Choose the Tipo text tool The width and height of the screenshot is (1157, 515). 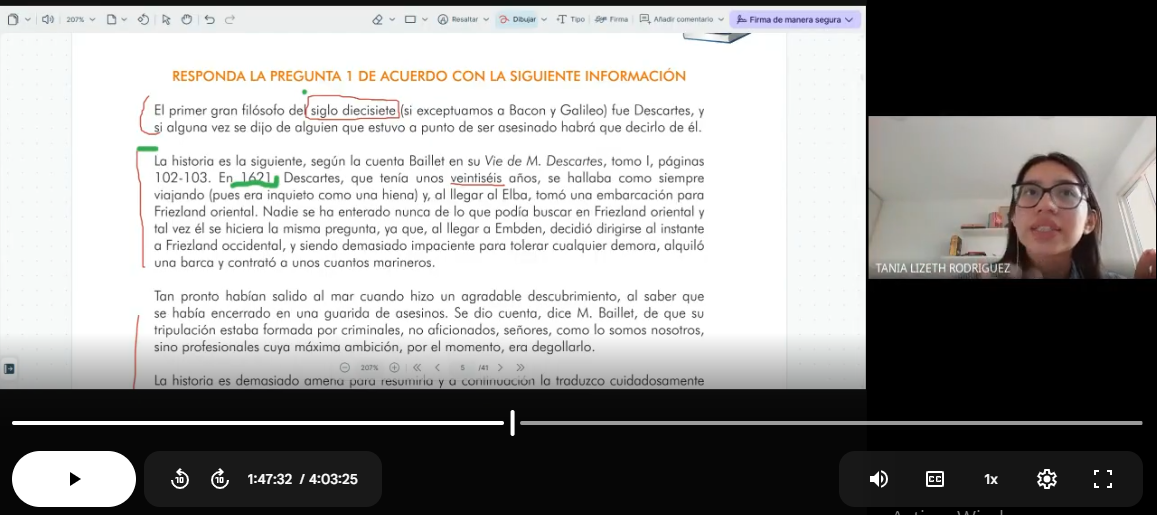570,19
